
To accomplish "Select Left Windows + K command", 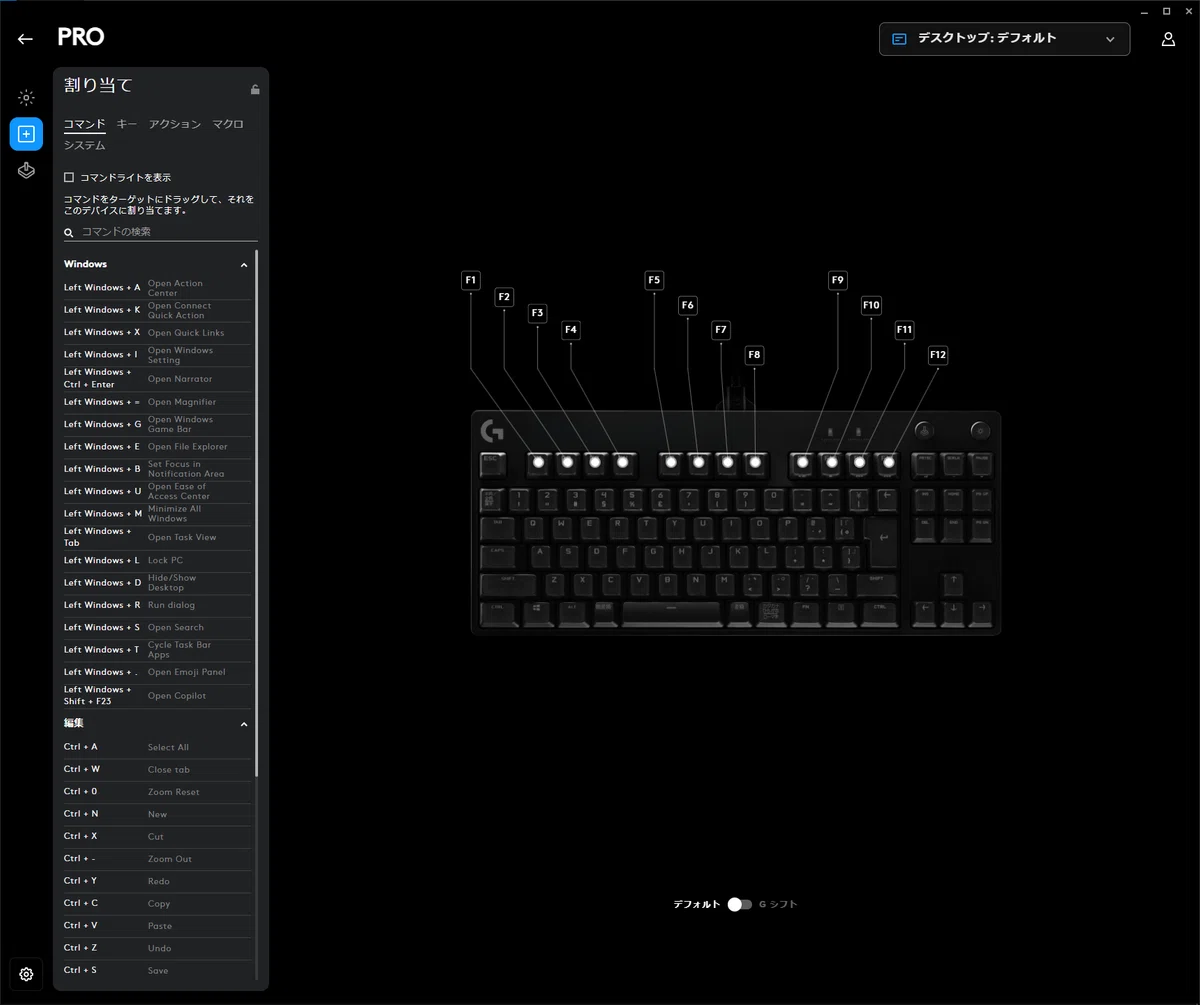I will pos(158,310).
